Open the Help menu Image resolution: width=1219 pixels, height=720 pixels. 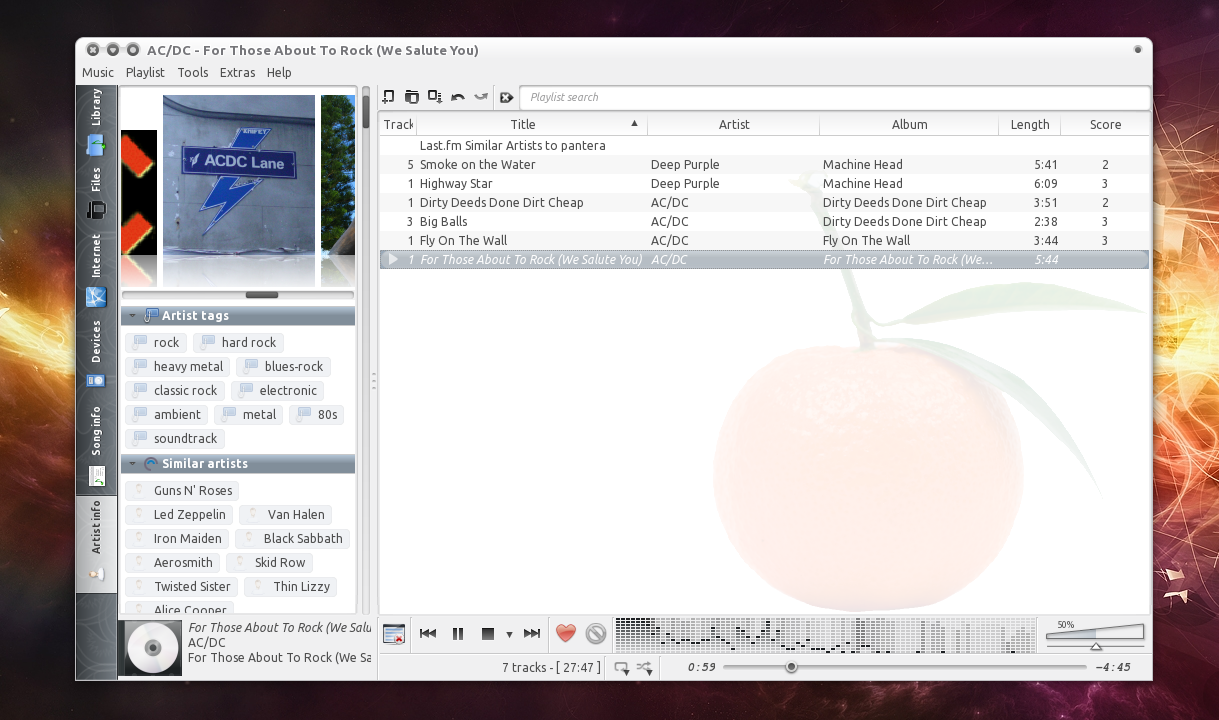(x=279, y=72)
